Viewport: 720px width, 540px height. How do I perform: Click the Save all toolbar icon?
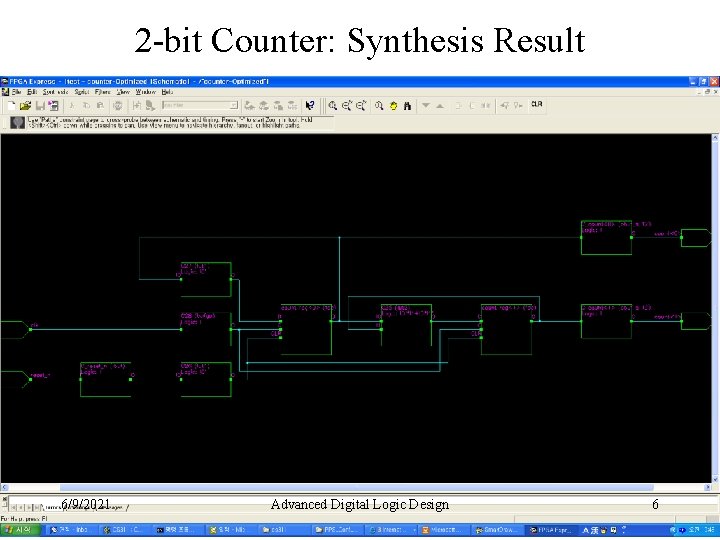coord(54,106)
